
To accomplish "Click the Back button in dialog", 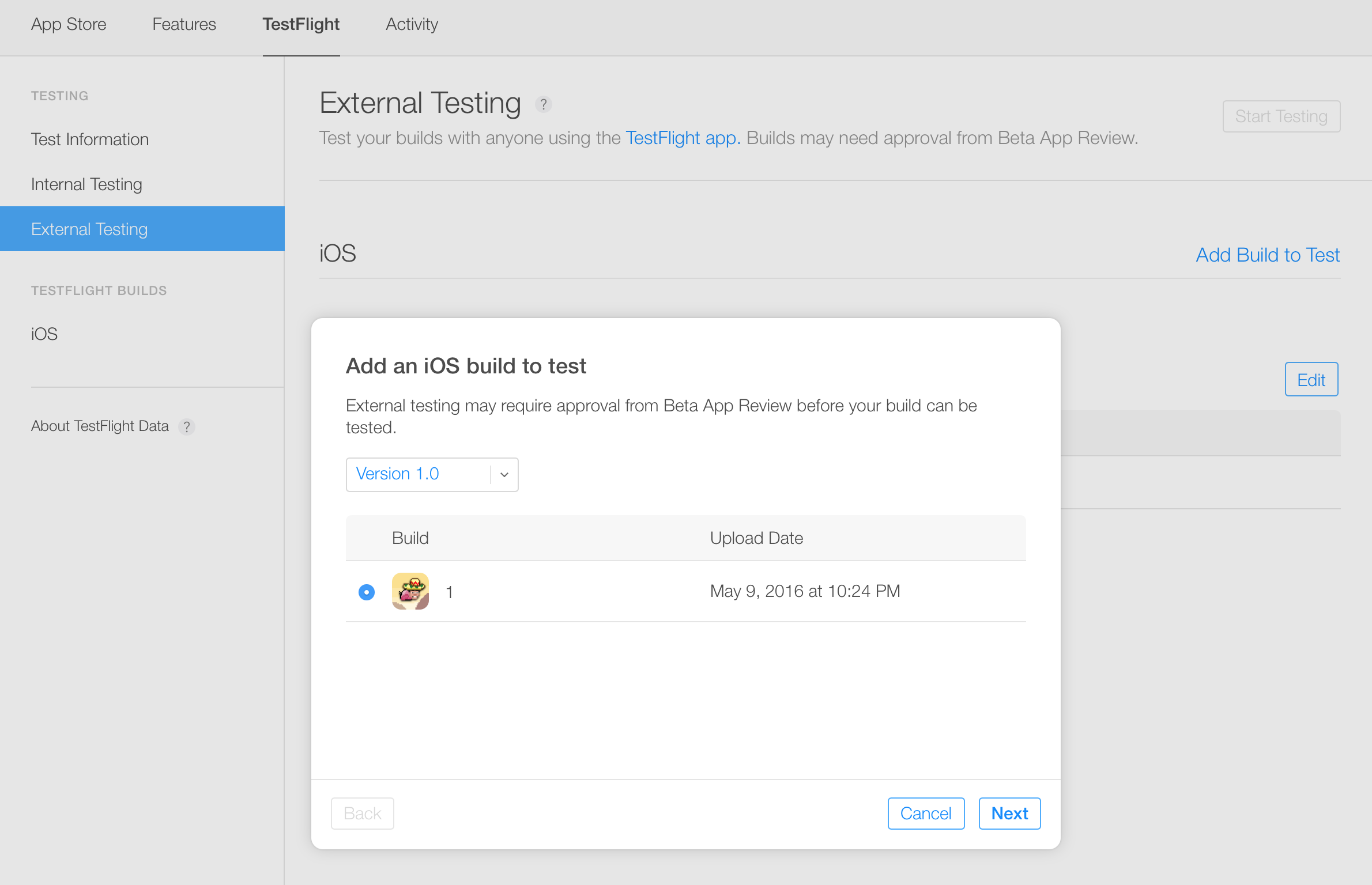I will (x=362, y=813).
